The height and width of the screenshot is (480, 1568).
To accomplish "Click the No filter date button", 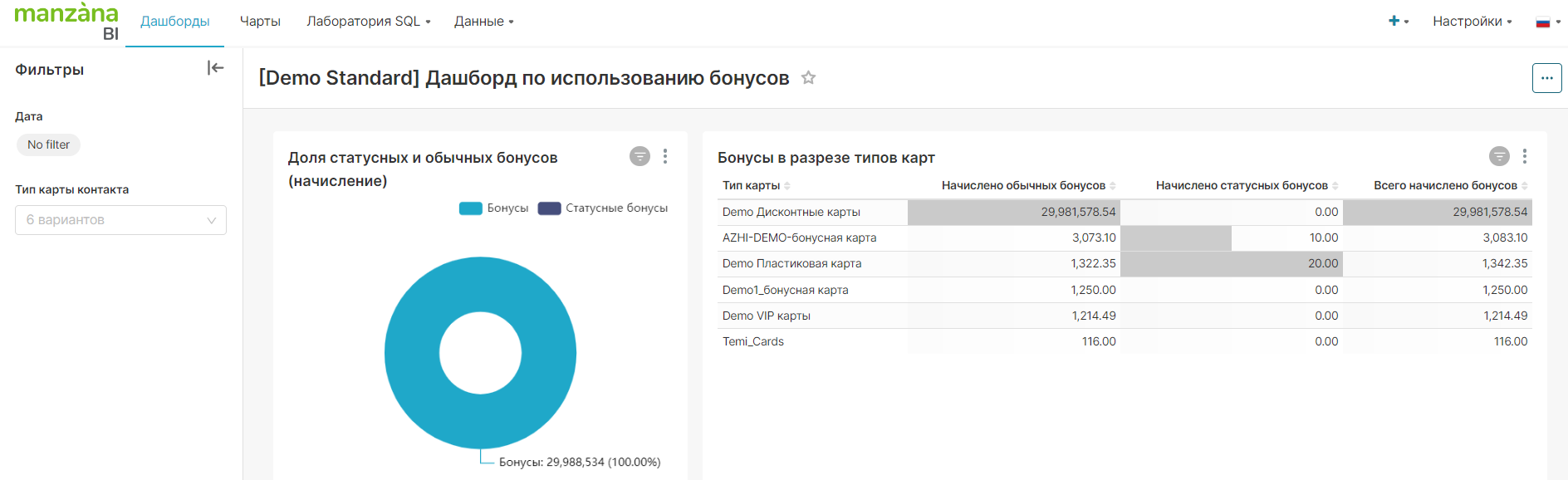I will point(48,144).
